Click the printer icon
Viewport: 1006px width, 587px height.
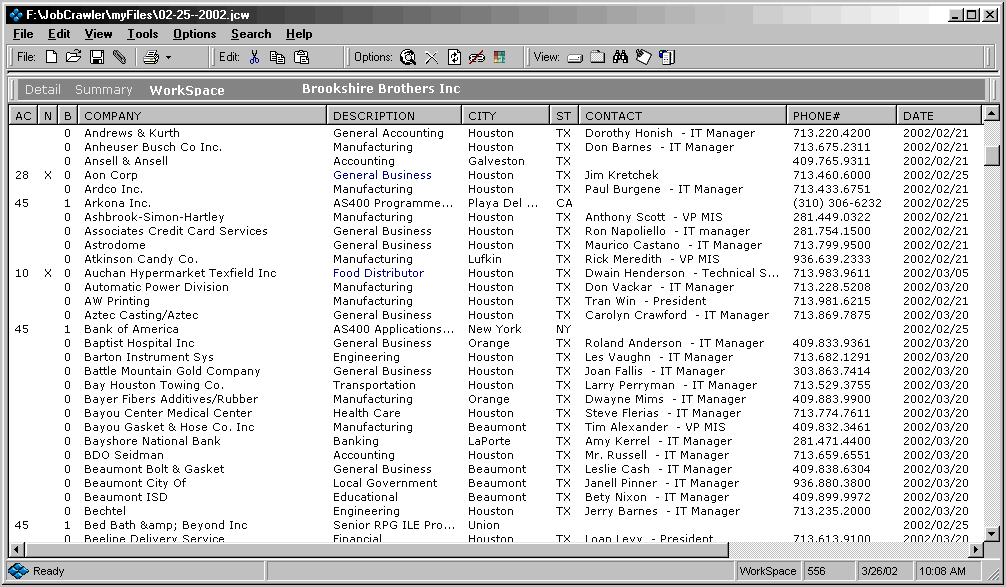point(151,57)
